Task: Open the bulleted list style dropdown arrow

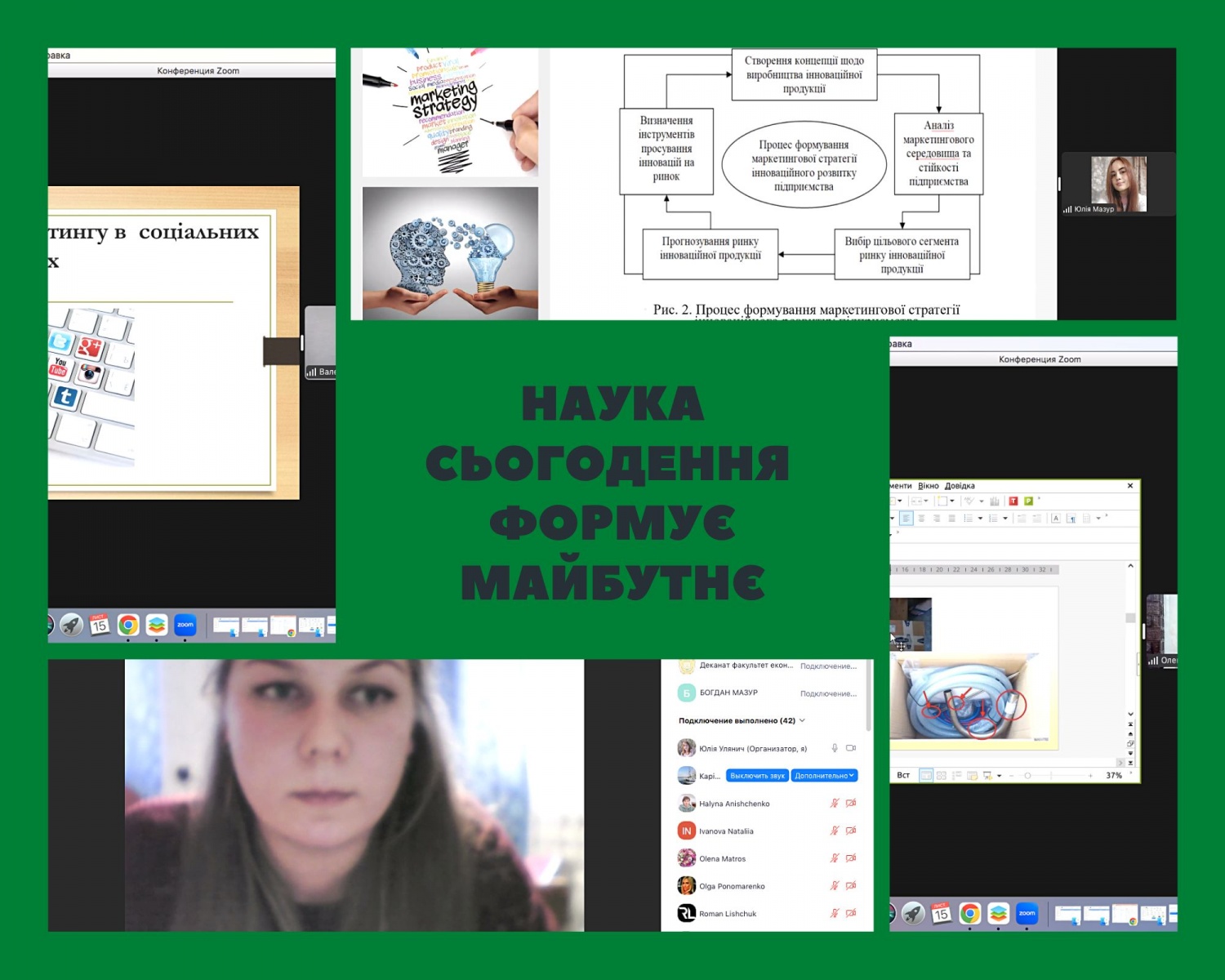Action: [980, 519]
